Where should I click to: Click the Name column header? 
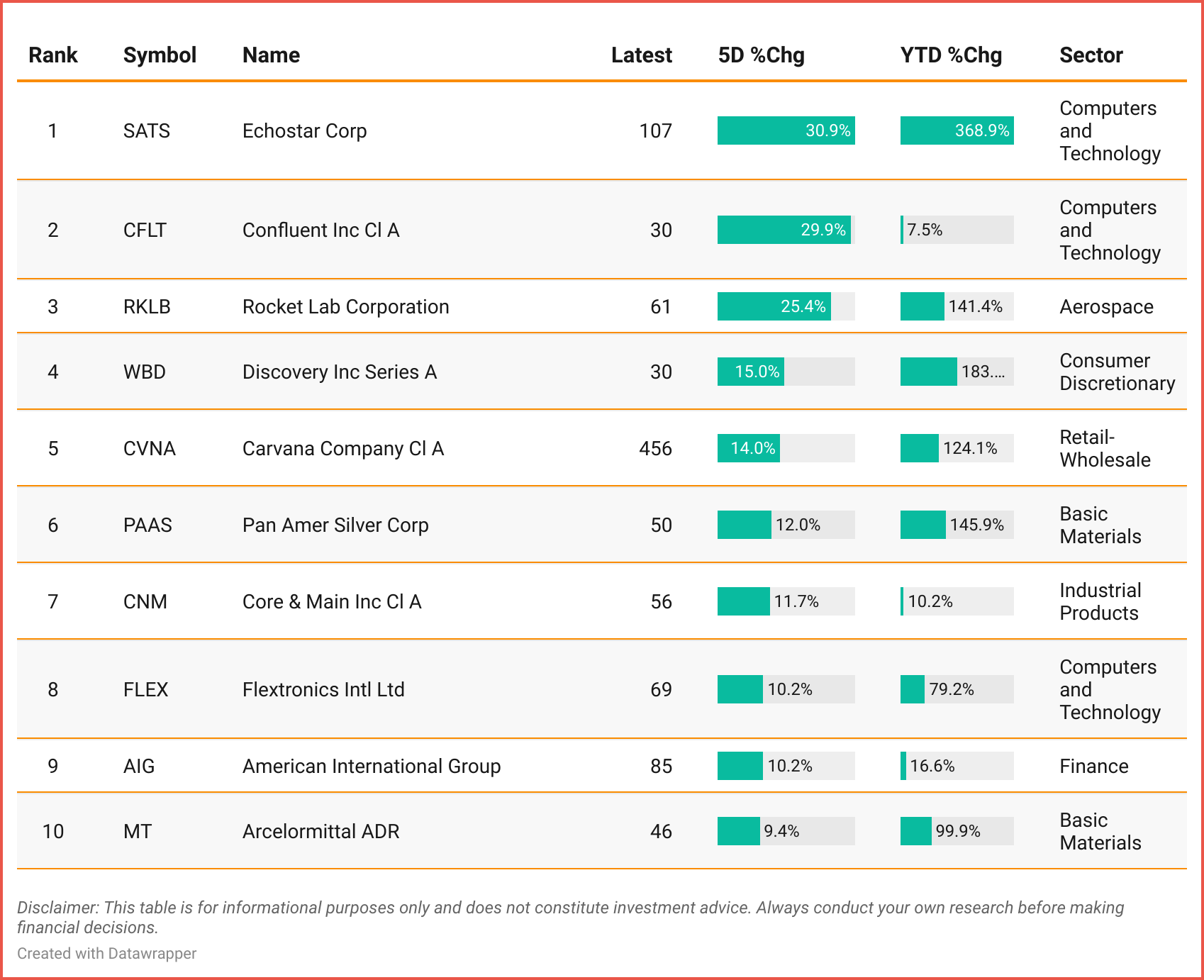click(x=271, y=55)
